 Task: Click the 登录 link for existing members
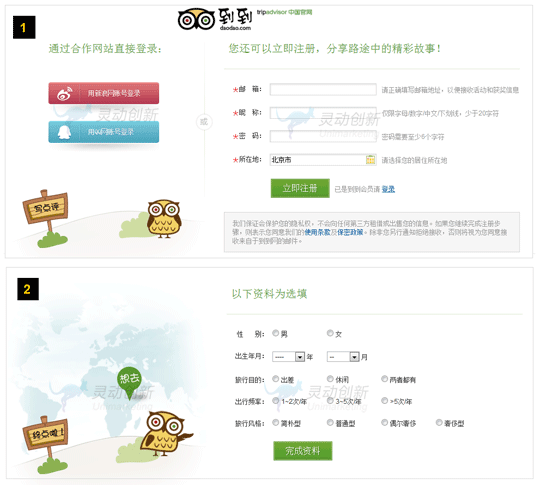click(388, 189)
